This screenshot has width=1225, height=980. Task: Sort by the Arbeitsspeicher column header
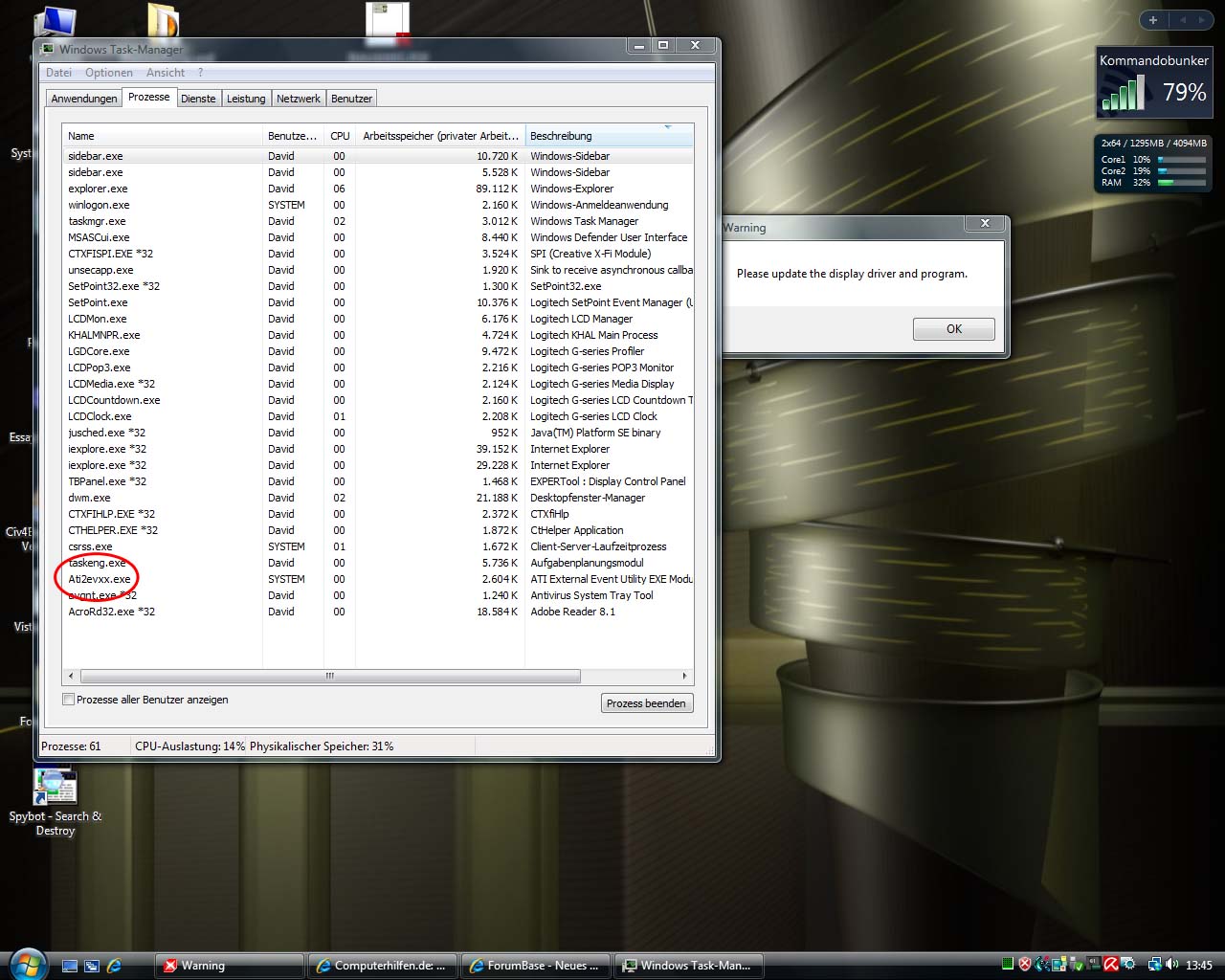point(440,136)
